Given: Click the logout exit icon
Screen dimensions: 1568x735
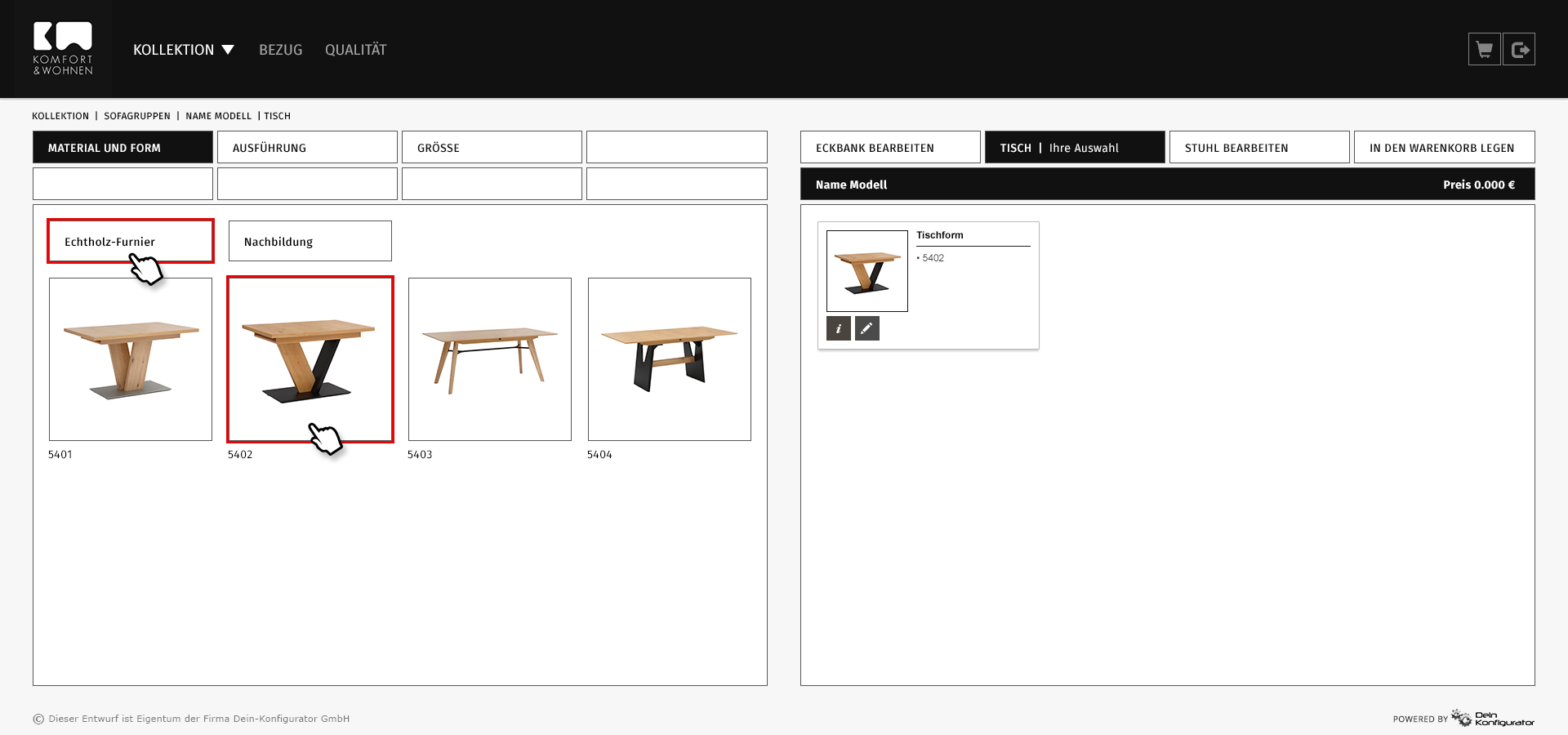Looking at the screenshot, I should click(x=1519, y=50).
